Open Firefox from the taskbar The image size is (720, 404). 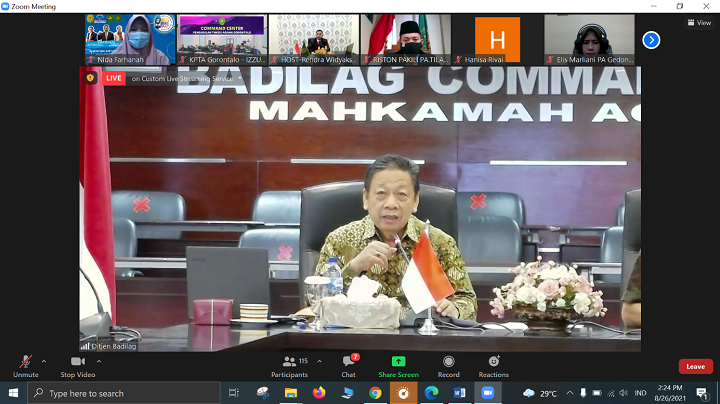(319, 393)
